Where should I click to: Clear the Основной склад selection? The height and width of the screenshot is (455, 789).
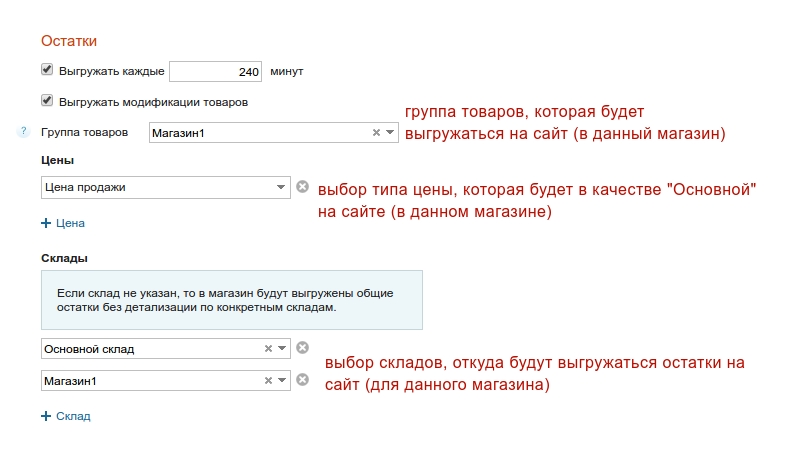pyautogui.click(x=268, y=348)
